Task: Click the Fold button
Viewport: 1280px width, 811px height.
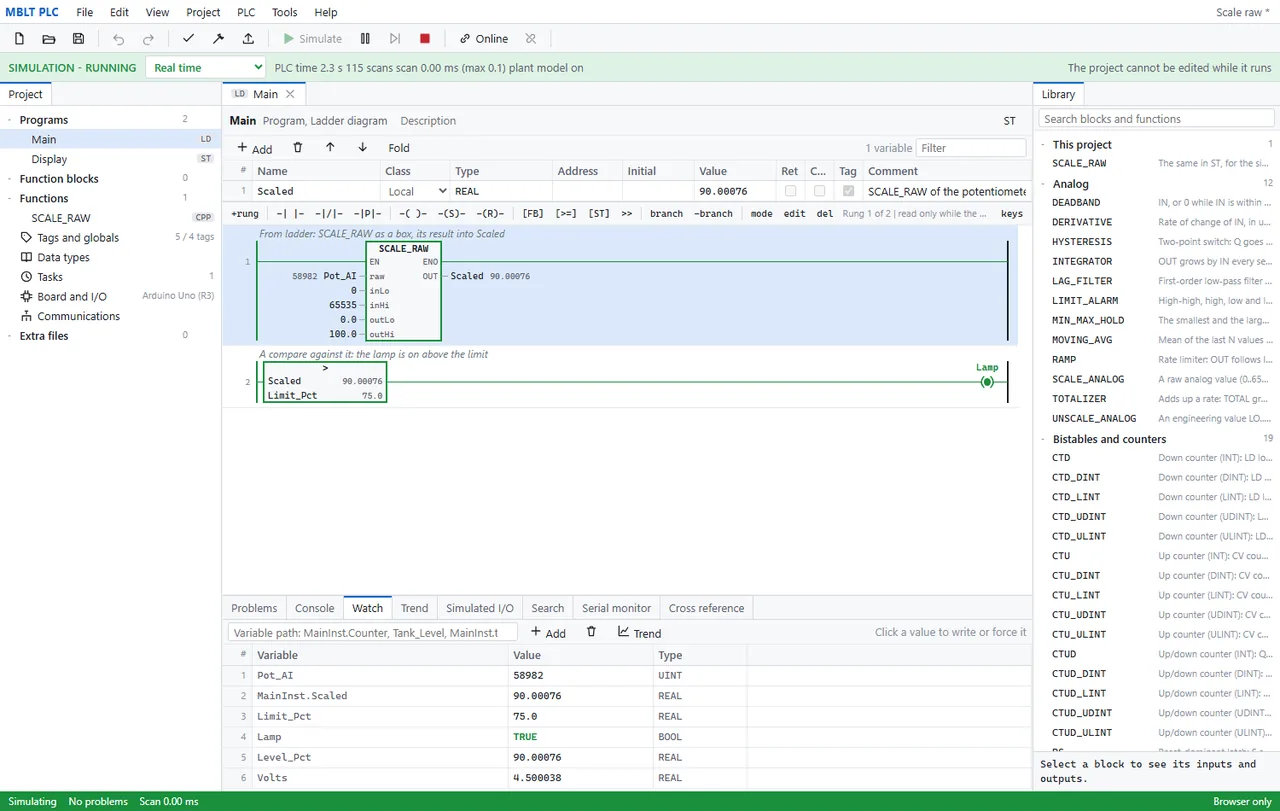Action: coord(399,148)
